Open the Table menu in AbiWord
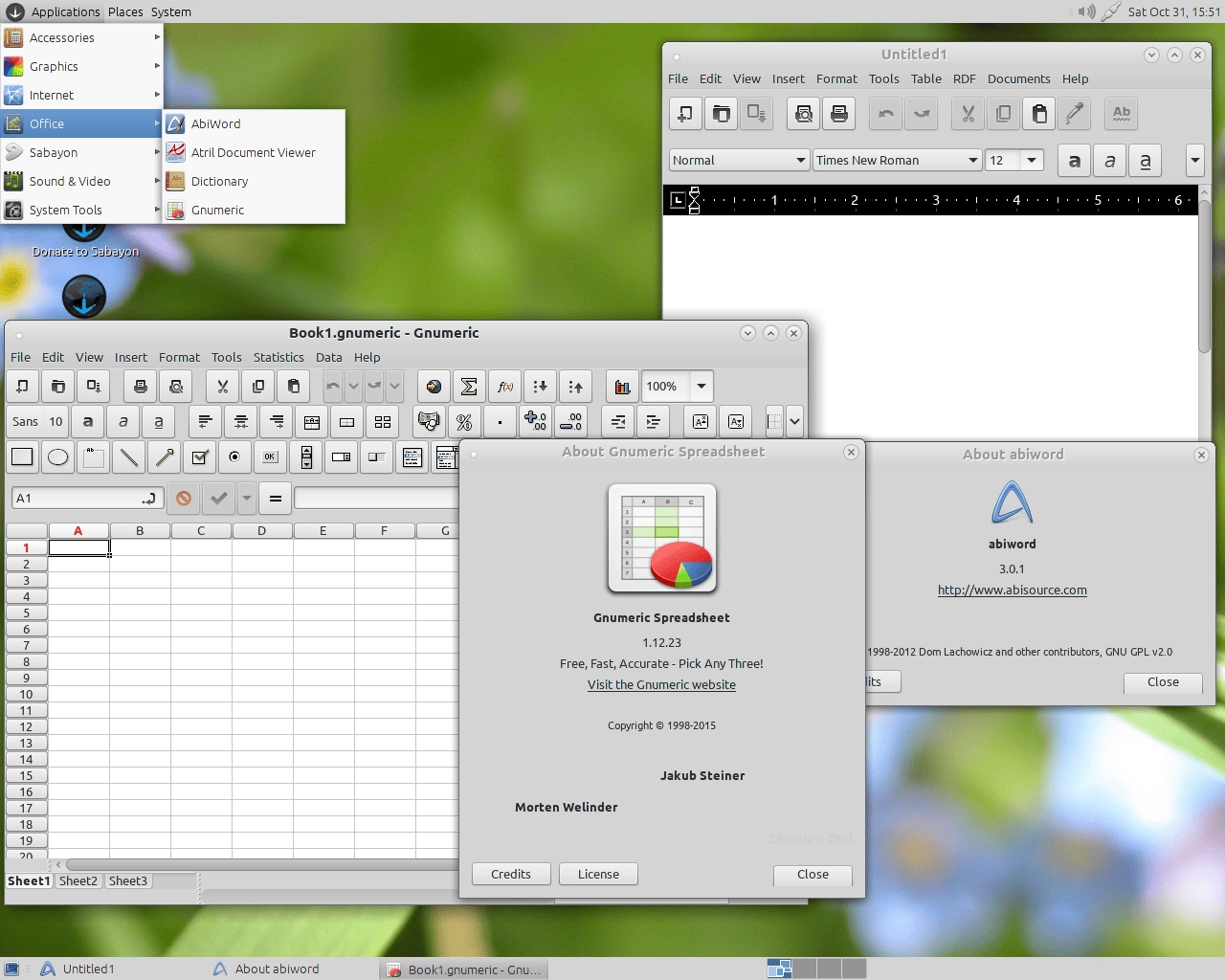 pyautogui.click(x=925, y=78)
